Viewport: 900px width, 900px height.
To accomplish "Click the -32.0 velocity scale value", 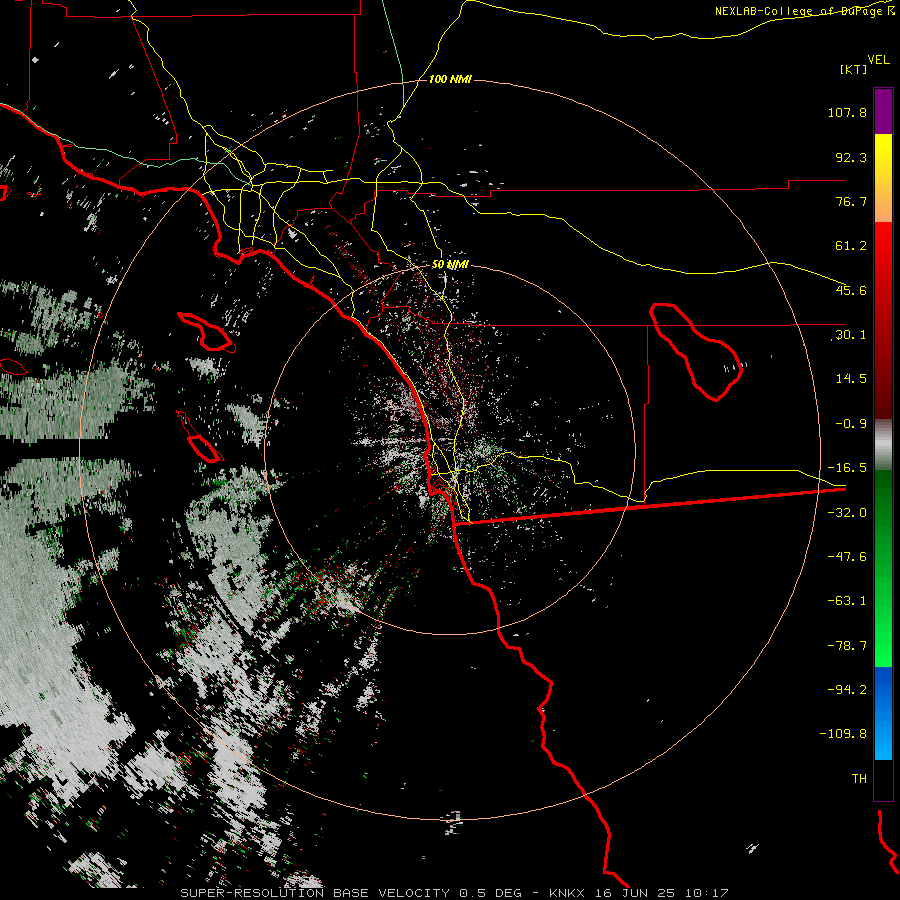I will pos(847,513).
